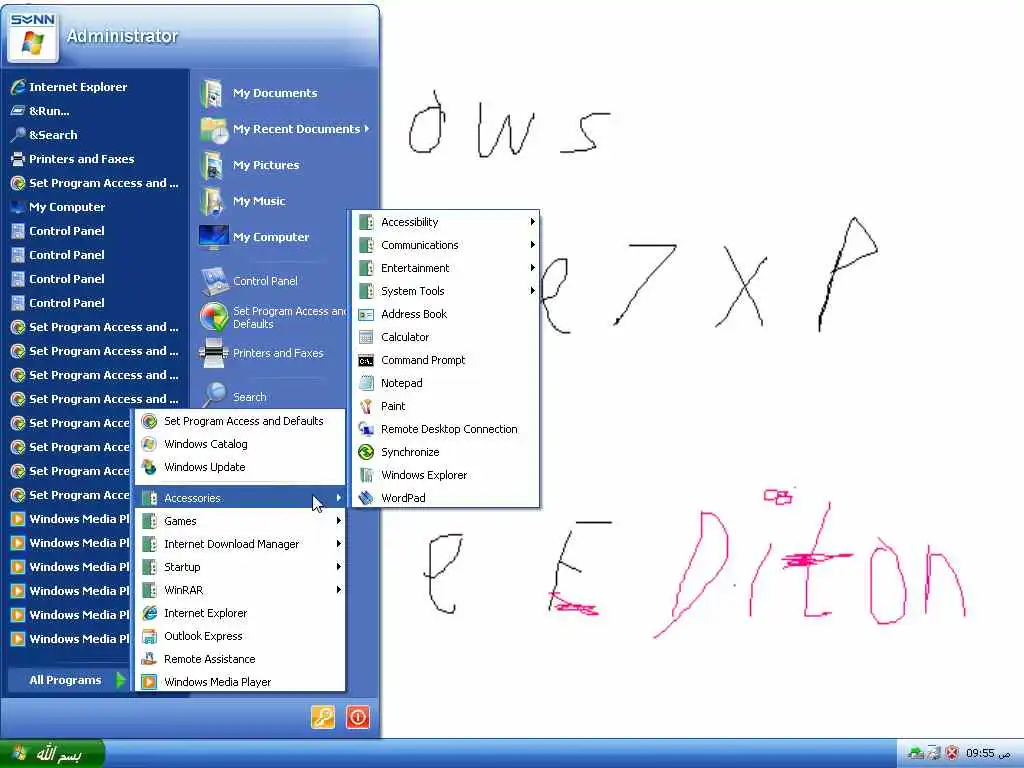Expand the Startup submenu
1024x768 pixels.
pyautogui.click(x=240, y=567)
